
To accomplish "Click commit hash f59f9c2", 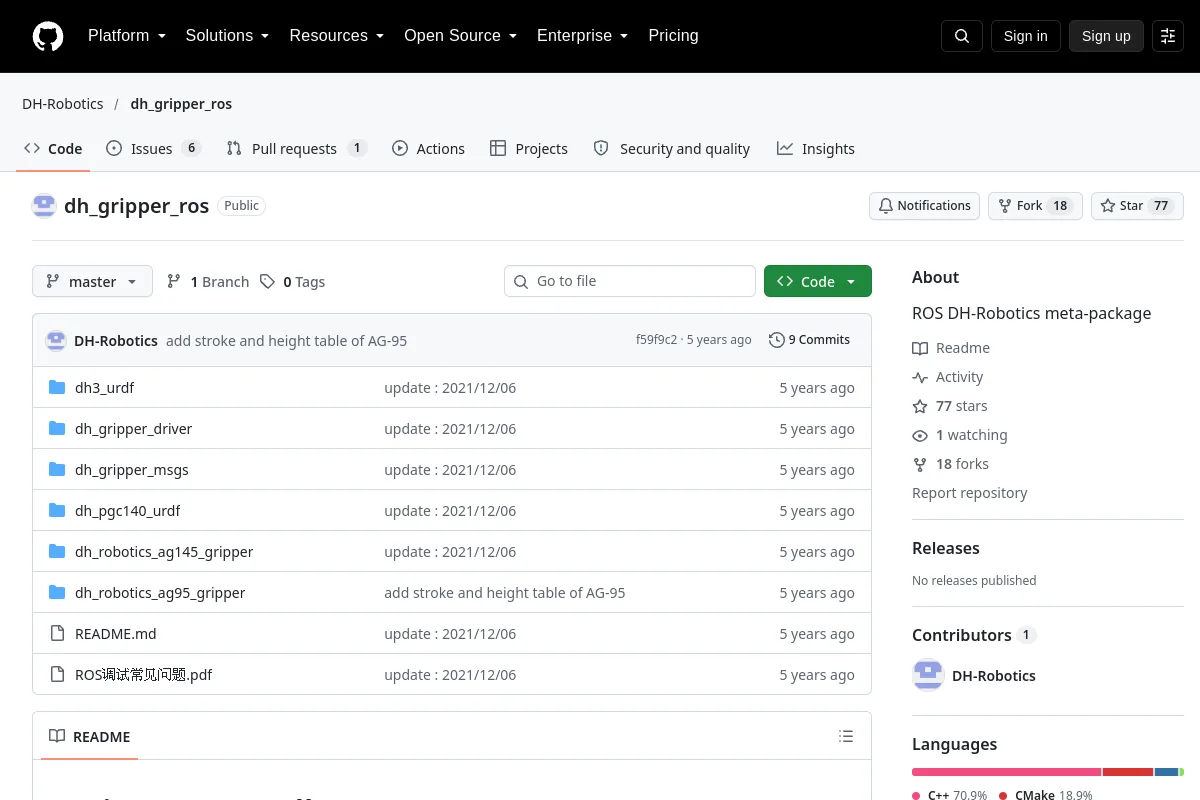I will coord(656,340).
